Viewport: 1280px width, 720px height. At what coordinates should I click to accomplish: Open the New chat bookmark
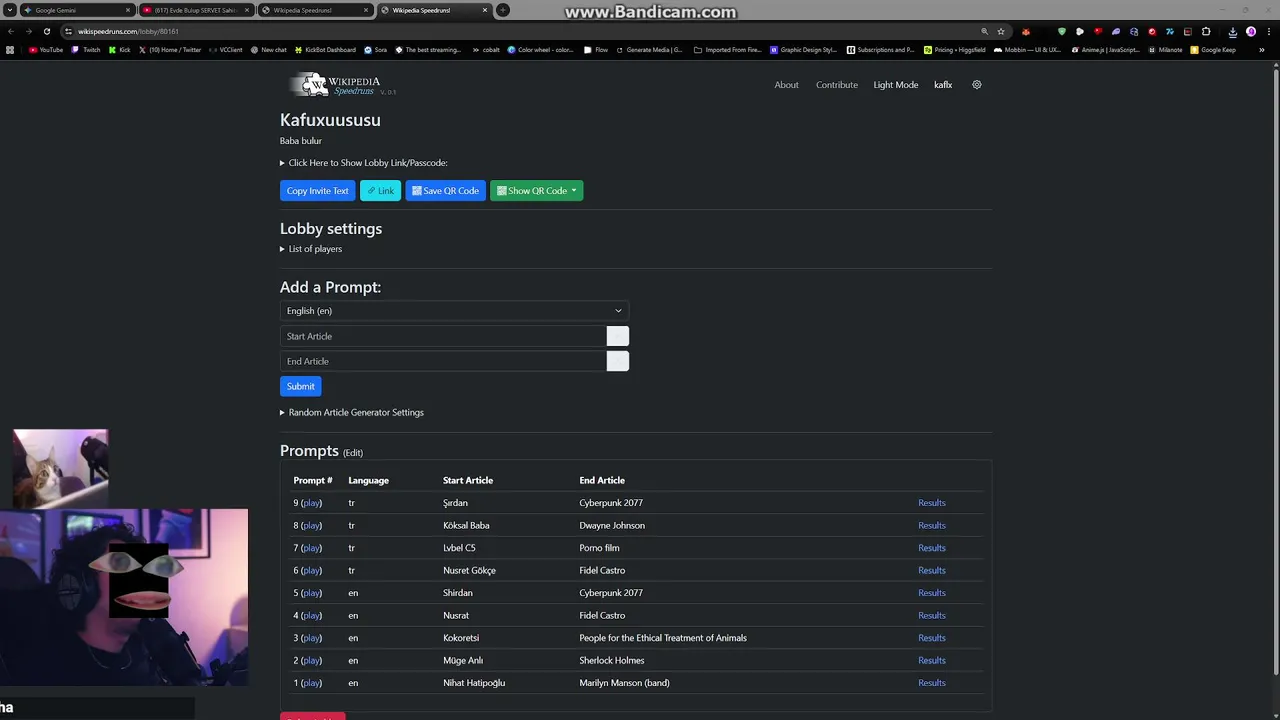click(269, 50)
